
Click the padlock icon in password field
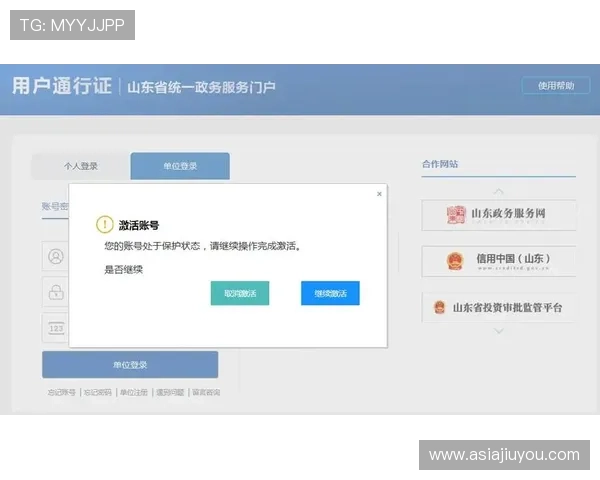(x=56, y=292)
